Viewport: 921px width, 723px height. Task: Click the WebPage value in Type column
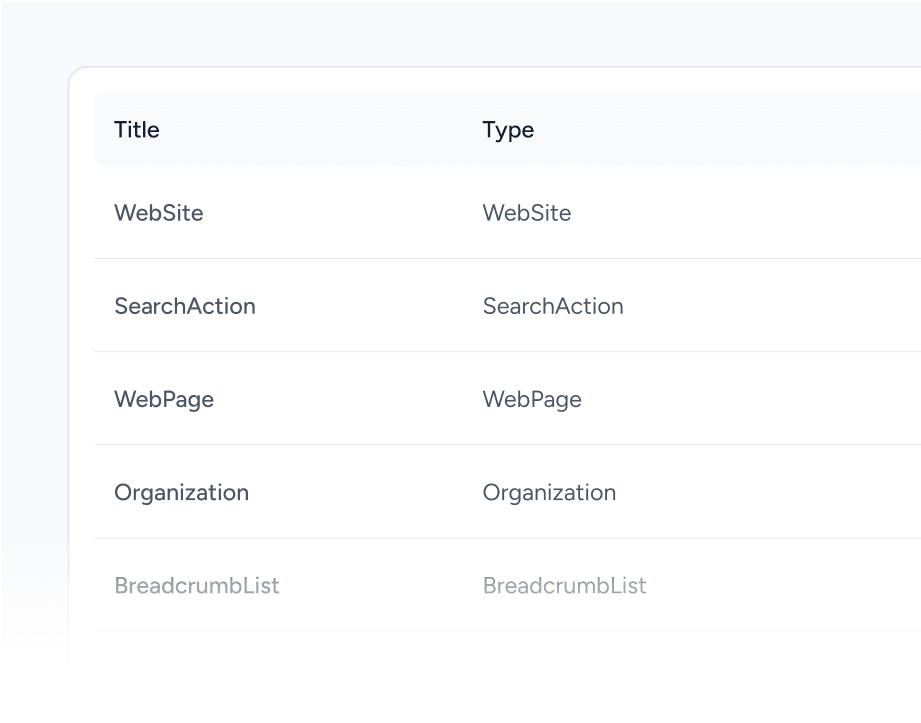532,399
